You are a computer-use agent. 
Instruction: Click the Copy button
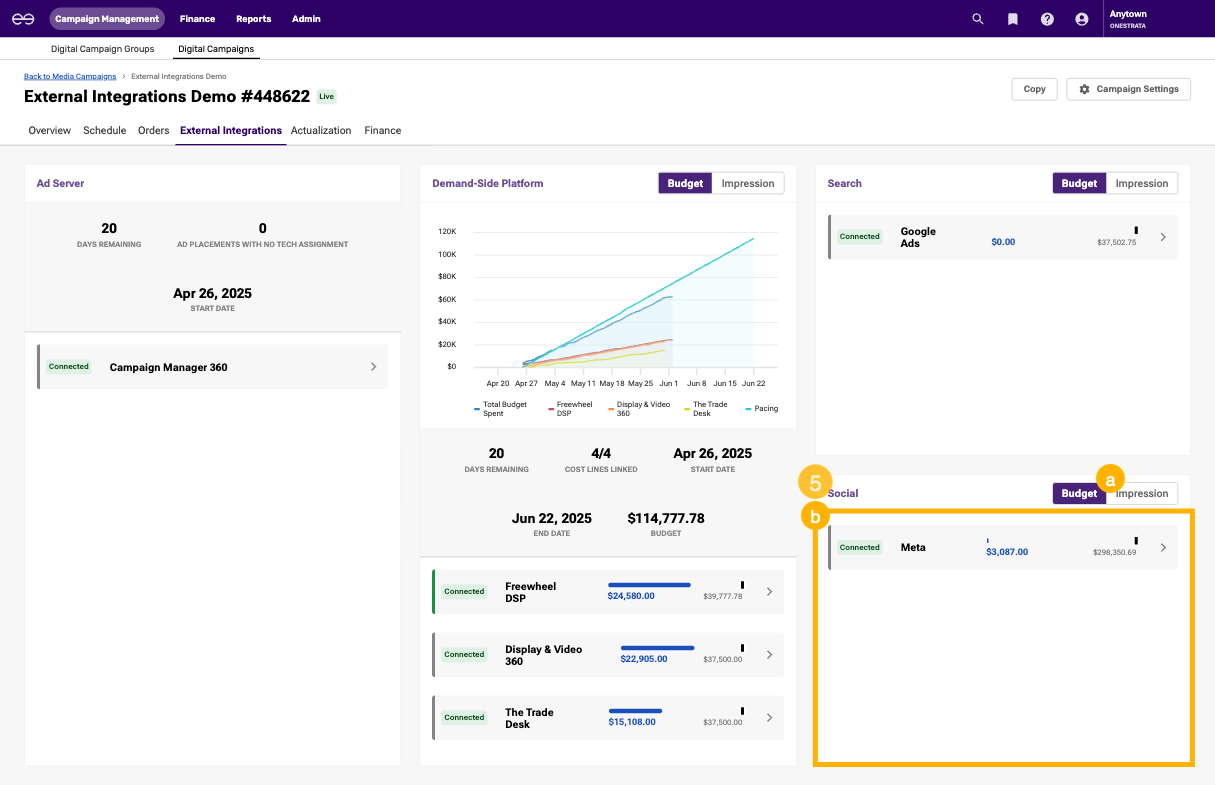(1034, 89)
